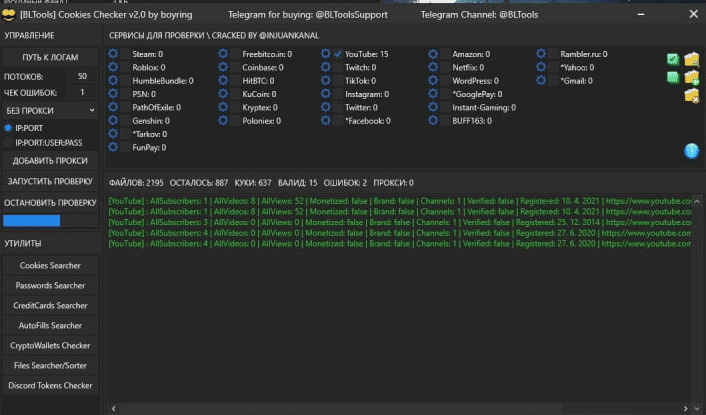This screenshot has width=706, height=415.
Task: Click the folder icon with red X
Action: coord(691,96)
